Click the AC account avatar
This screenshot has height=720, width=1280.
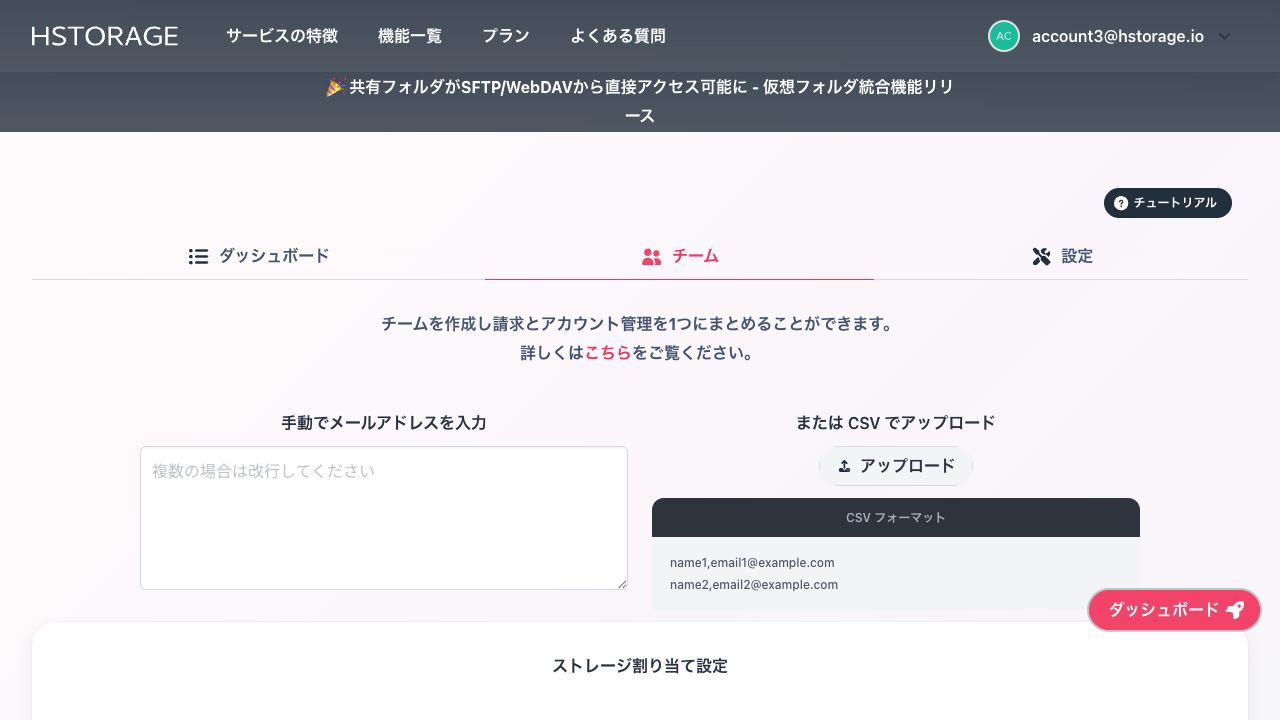coord(1004,36)
